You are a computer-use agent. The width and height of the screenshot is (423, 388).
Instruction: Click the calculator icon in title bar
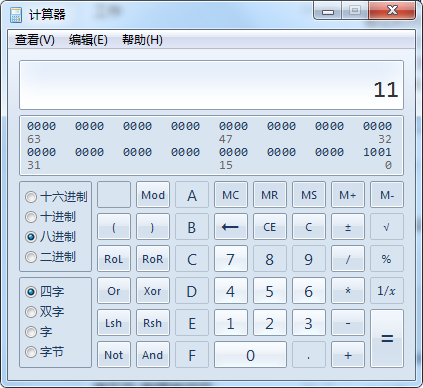point(16,15)
